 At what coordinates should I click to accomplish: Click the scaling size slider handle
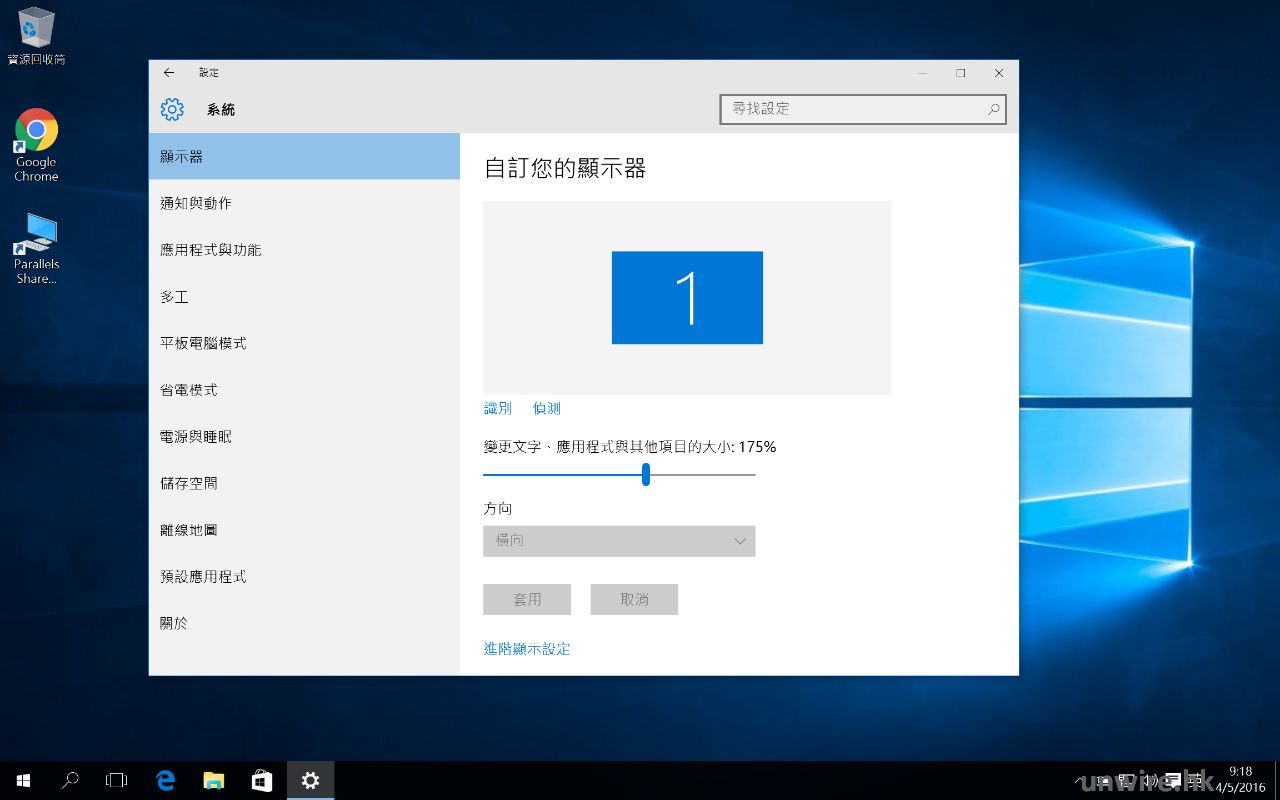click(646, 474)
